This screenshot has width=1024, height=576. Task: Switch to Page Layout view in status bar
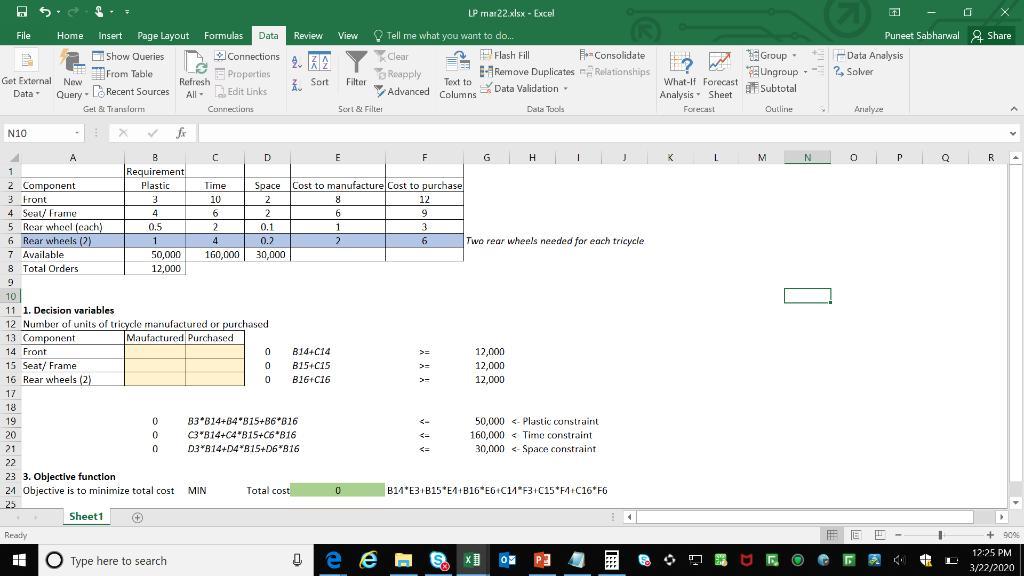(856, 535)
